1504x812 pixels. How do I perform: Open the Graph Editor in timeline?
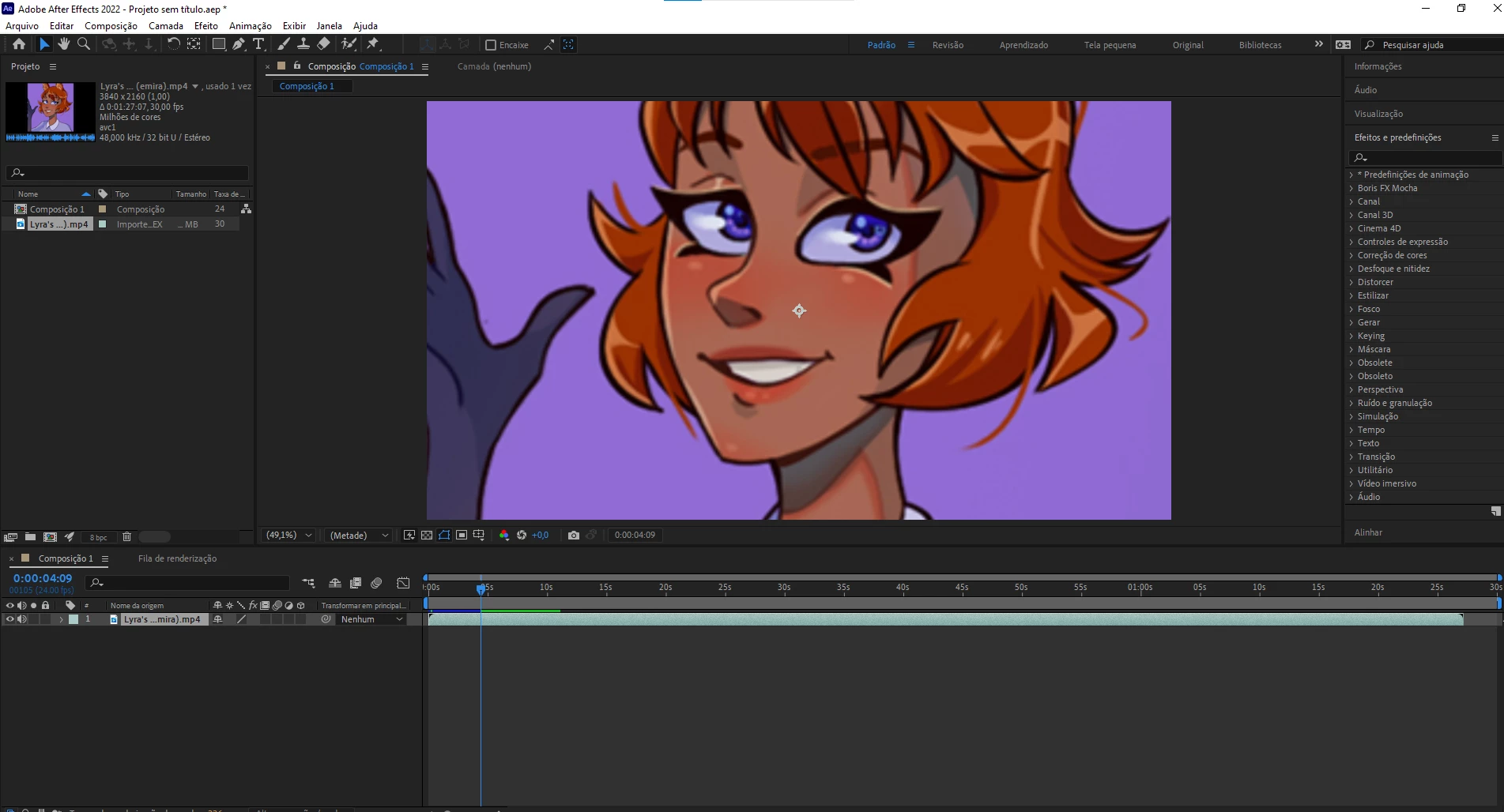[403, 583]
